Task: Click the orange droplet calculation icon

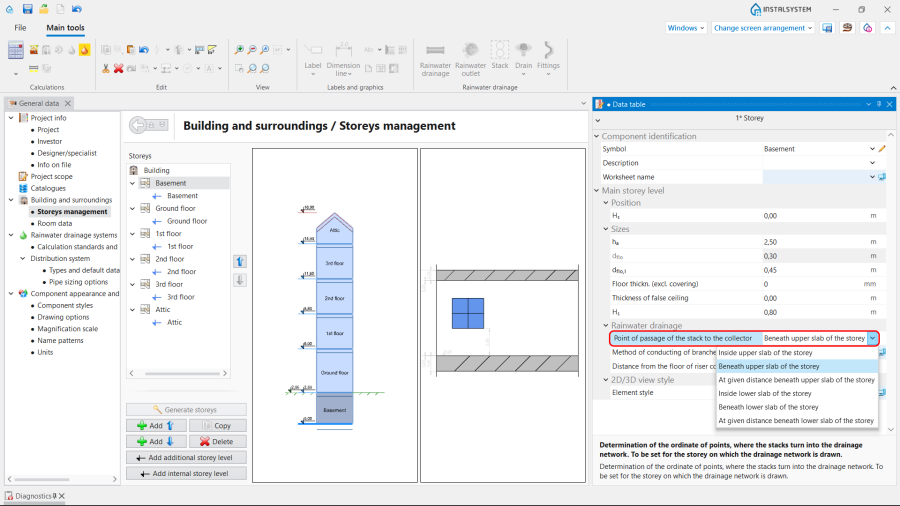Action: click(x=84, y=50)
